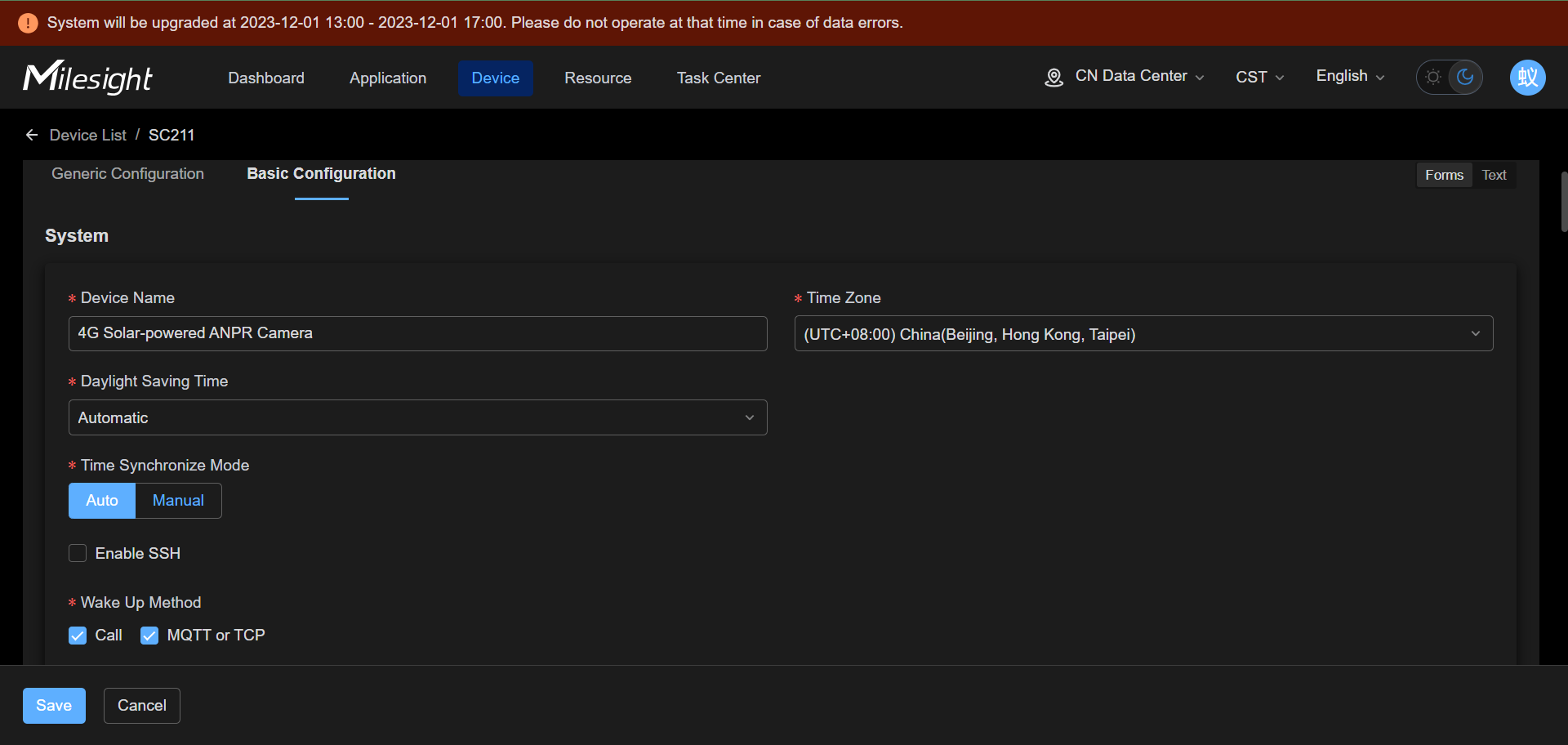Click the back arrow beside Device List

32,135
